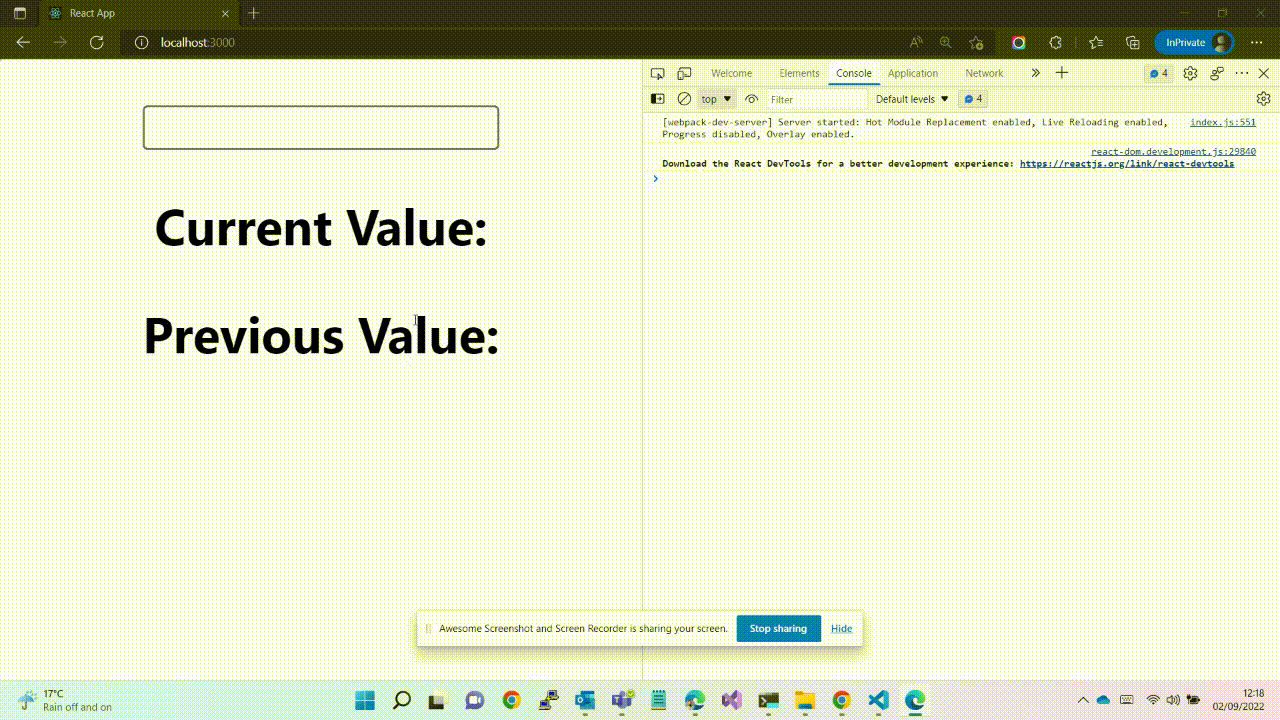Open the 'top' frame context dropdown

tap(715, 99)
